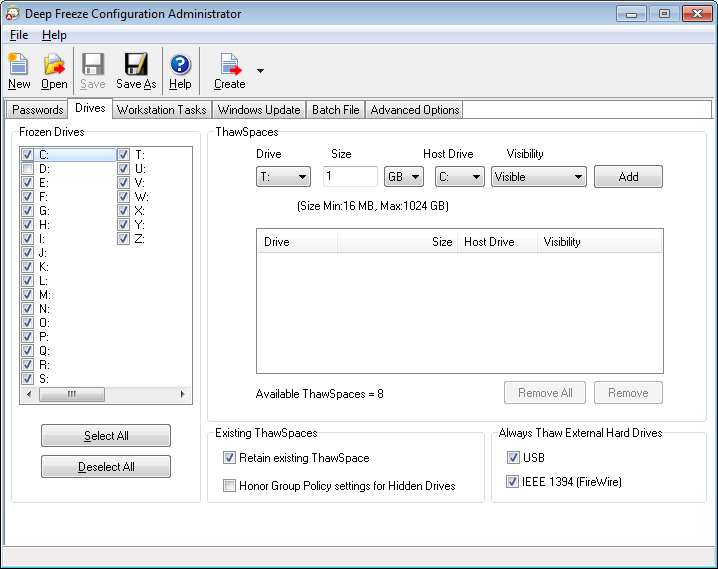Click the Remove button
Image resolution: width=718 pixels, height=569 pixels.
tap(628, 393)
